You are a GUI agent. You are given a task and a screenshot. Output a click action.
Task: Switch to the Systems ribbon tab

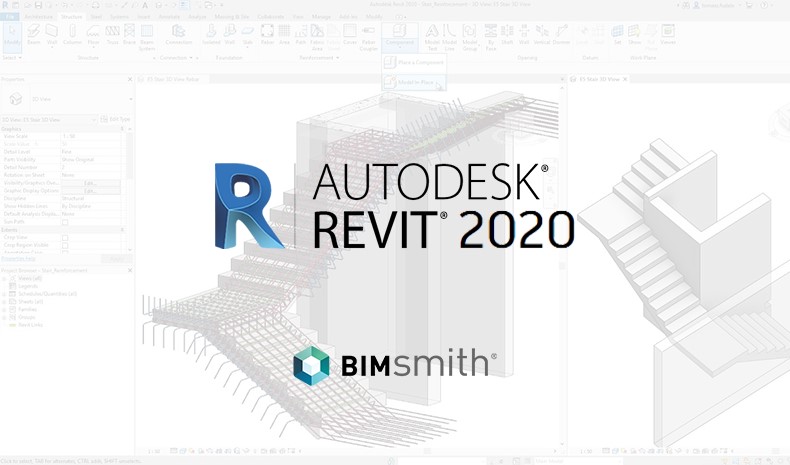coord(119,17)
